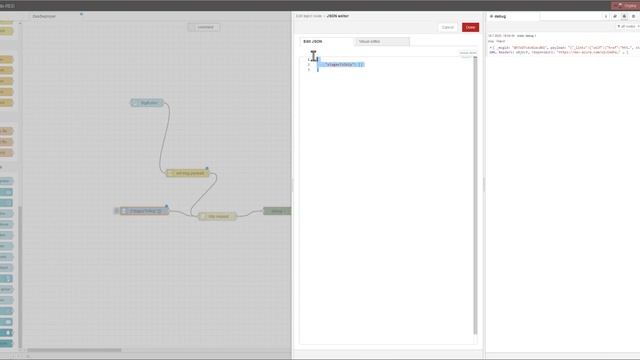
Task: Click the JSON editor vertical scrollbar
Action: [x=475, y=195]
